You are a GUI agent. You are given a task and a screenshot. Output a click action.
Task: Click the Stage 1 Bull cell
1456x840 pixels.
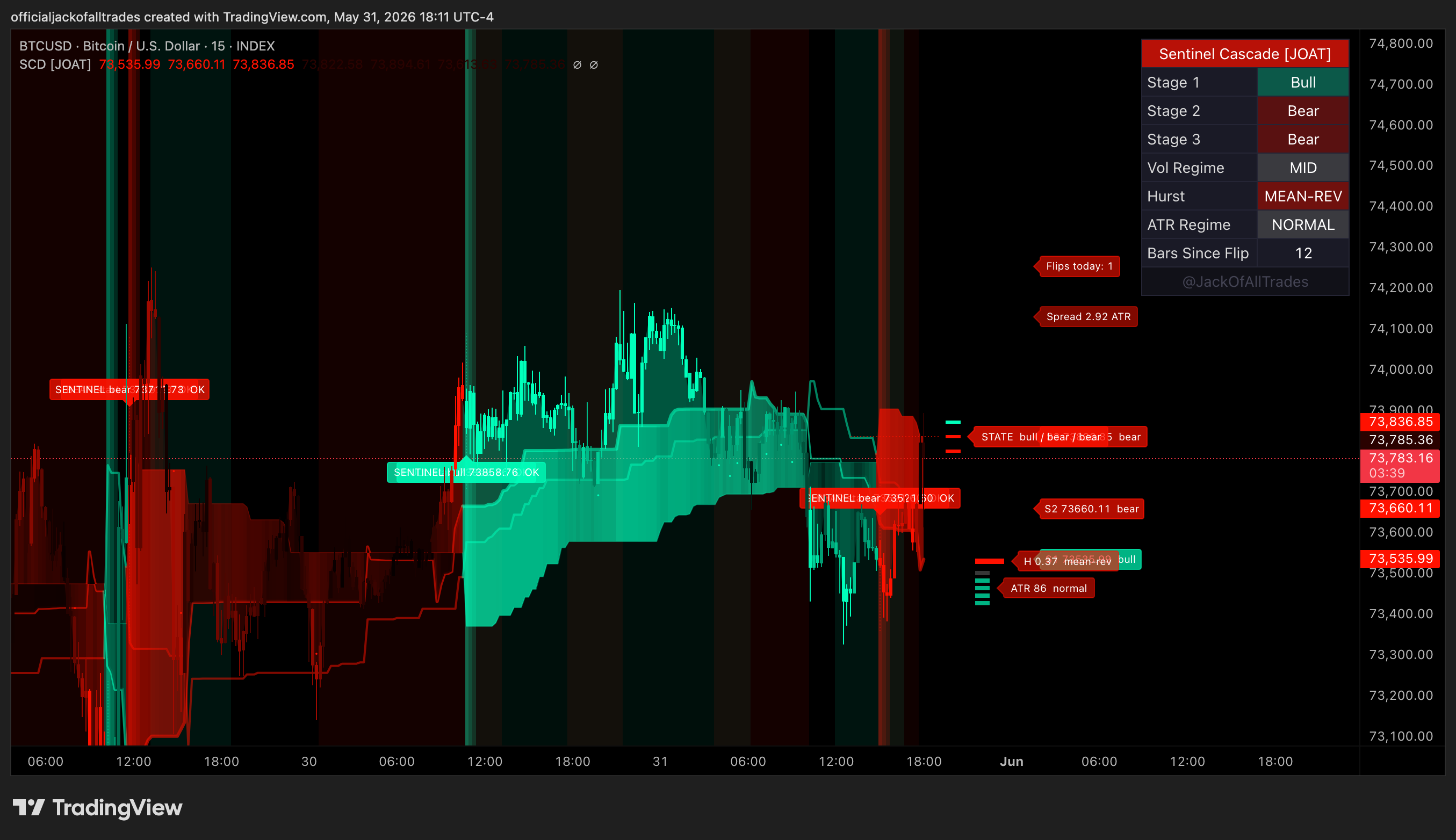point(1302,82)
